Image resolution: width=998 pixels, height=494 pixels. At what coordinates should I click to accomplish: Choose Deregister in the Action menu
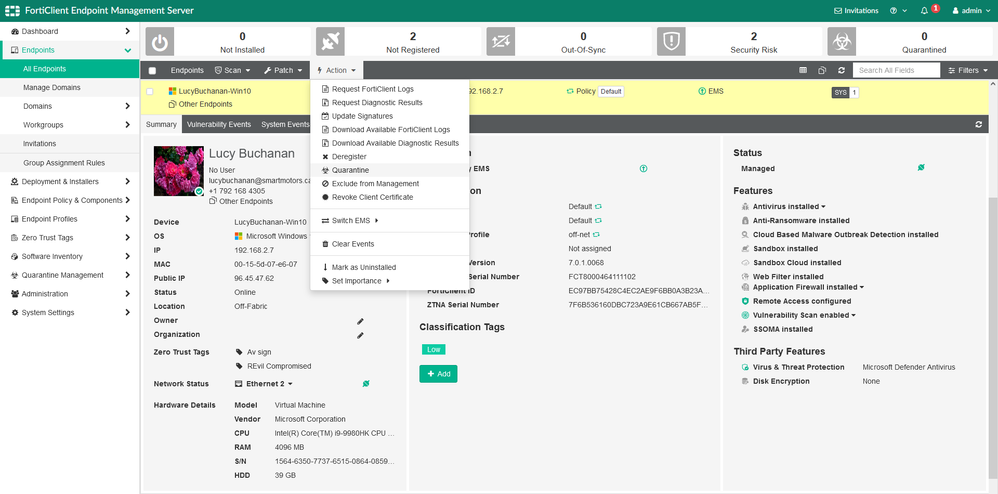[x=390, y=157]
